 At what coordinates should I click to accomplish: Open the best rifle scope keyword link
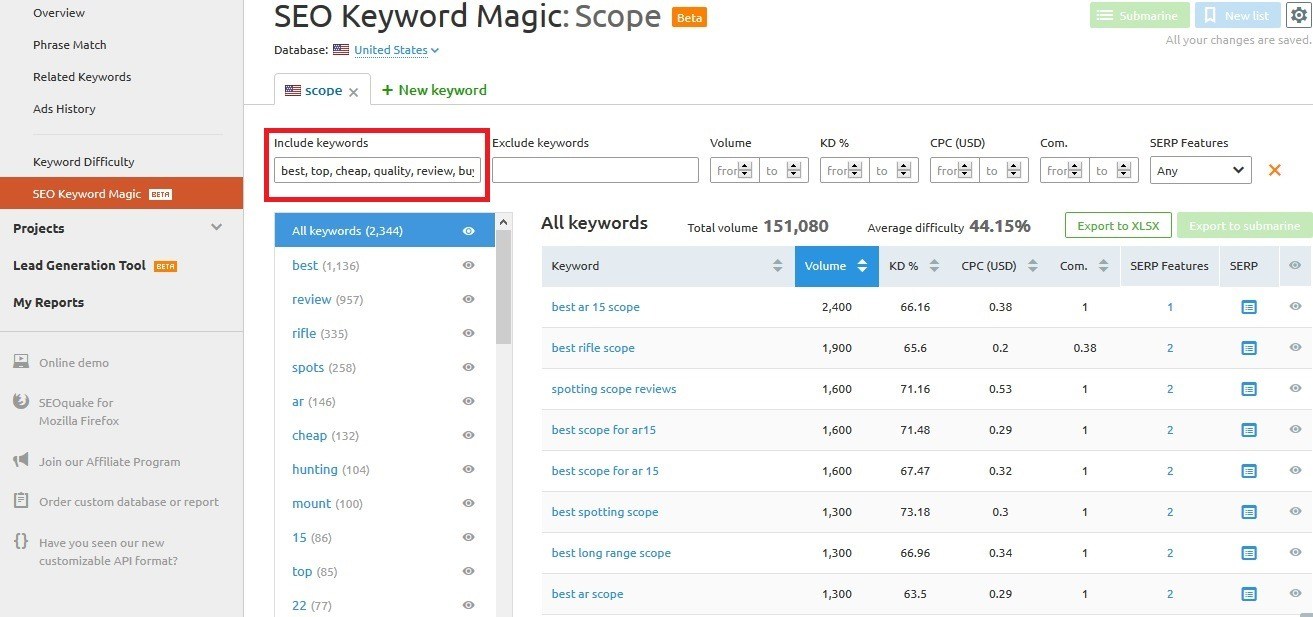[x=593, y=348]
